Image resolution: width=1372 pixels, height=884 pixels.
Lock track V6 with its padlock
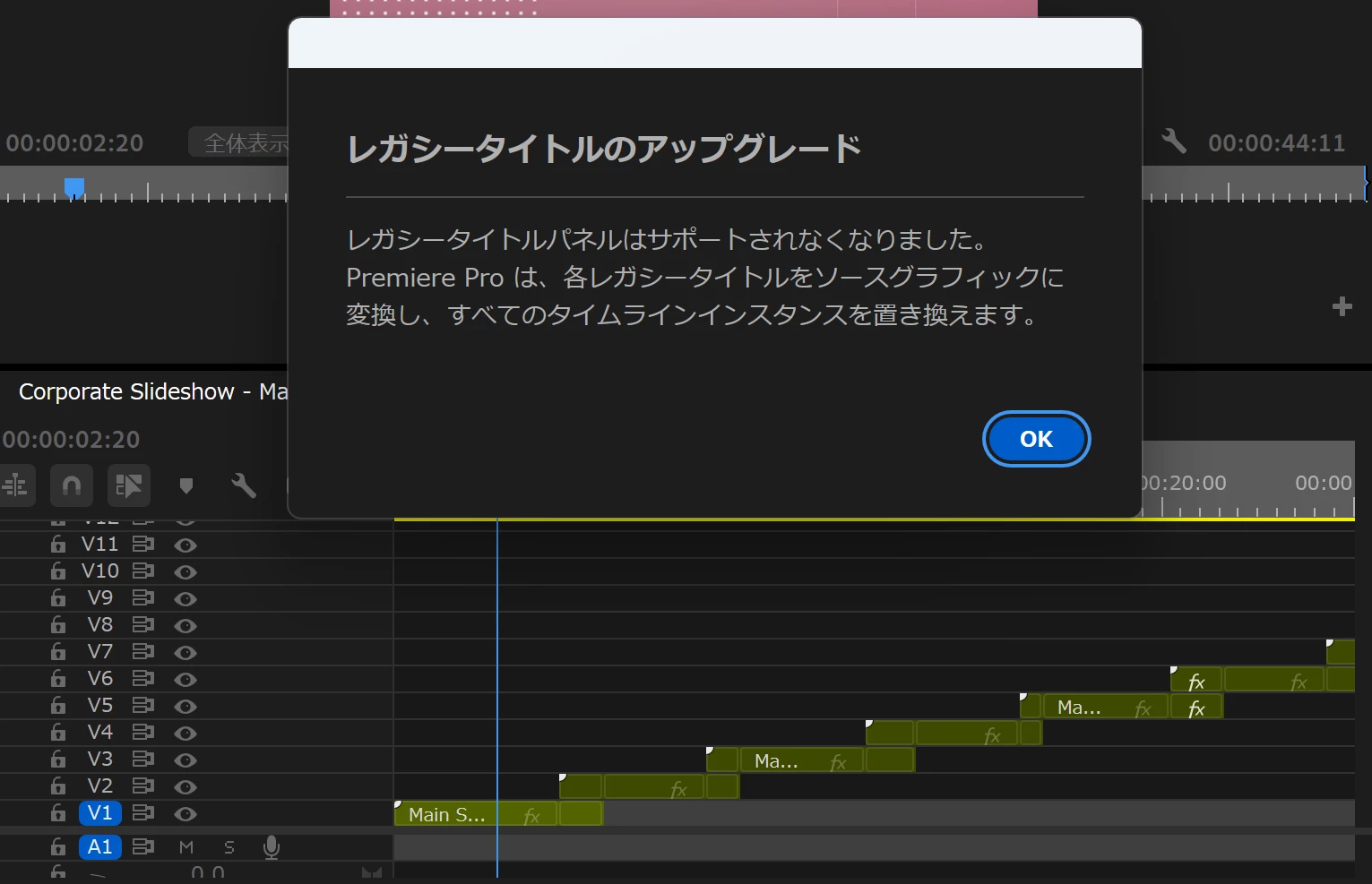[x=58, y=678]
